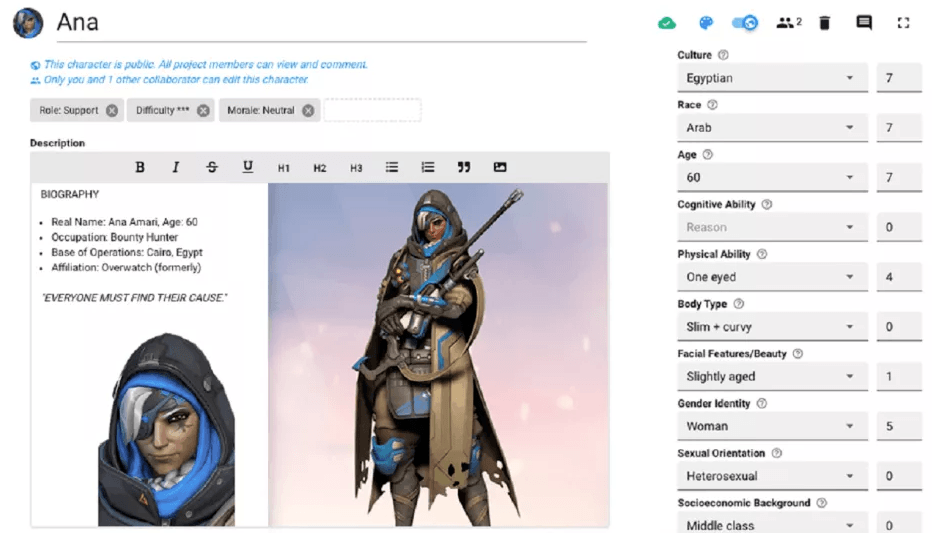Open the Culture dropdown showing Egyptian

[772, 78]
